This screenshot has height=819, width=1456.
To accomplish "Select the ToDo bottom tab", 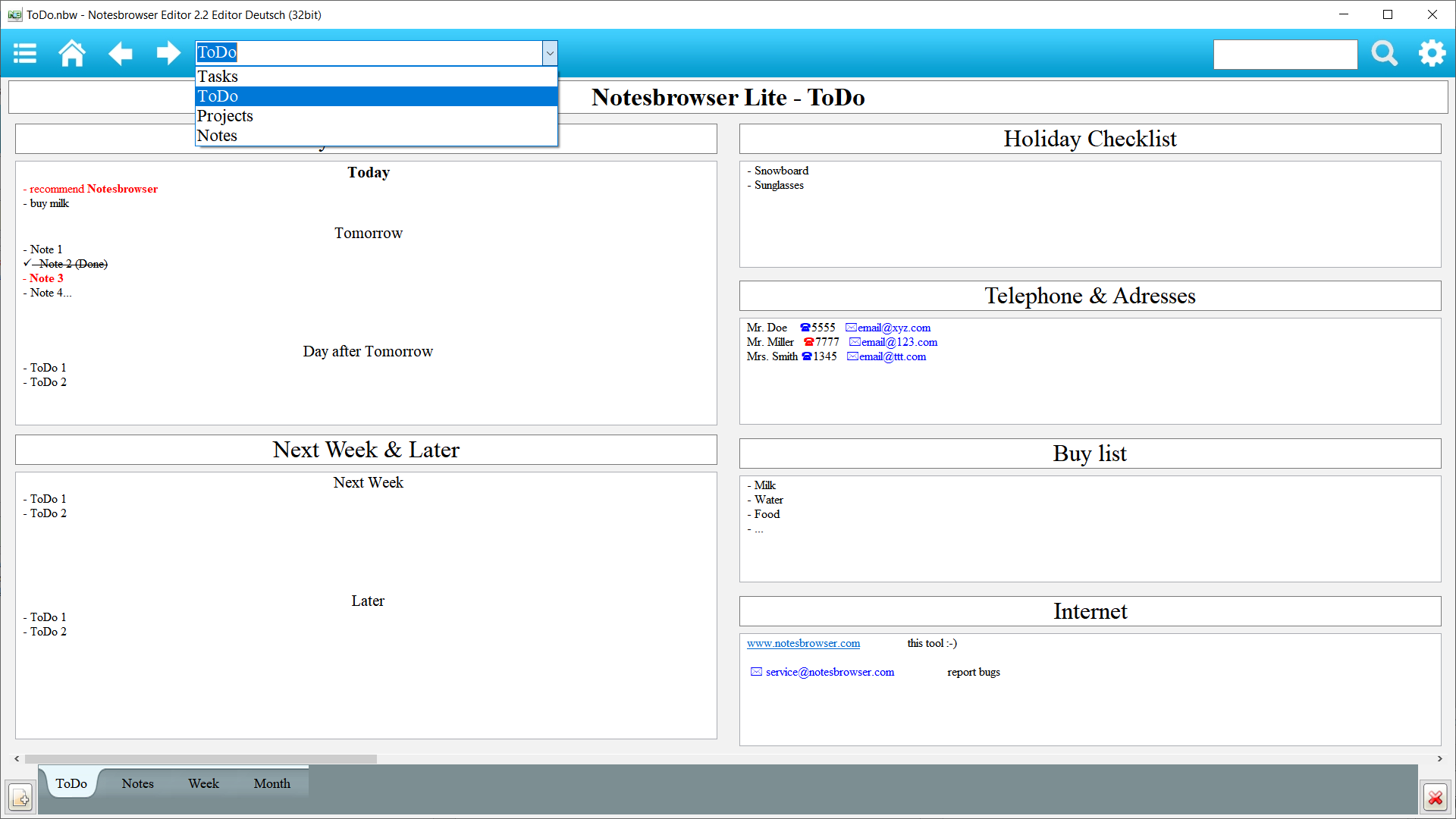I will coord(71,783).
